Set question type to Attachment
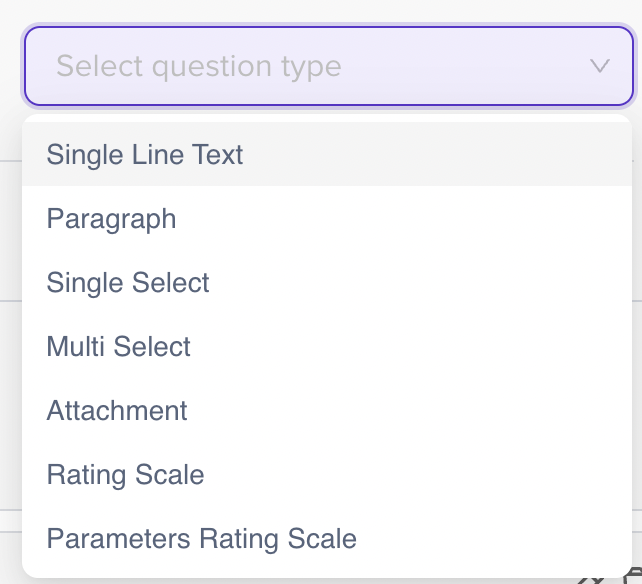Image resolution: width=642 pixels, height=584 pixels. (x=117, y=411)
